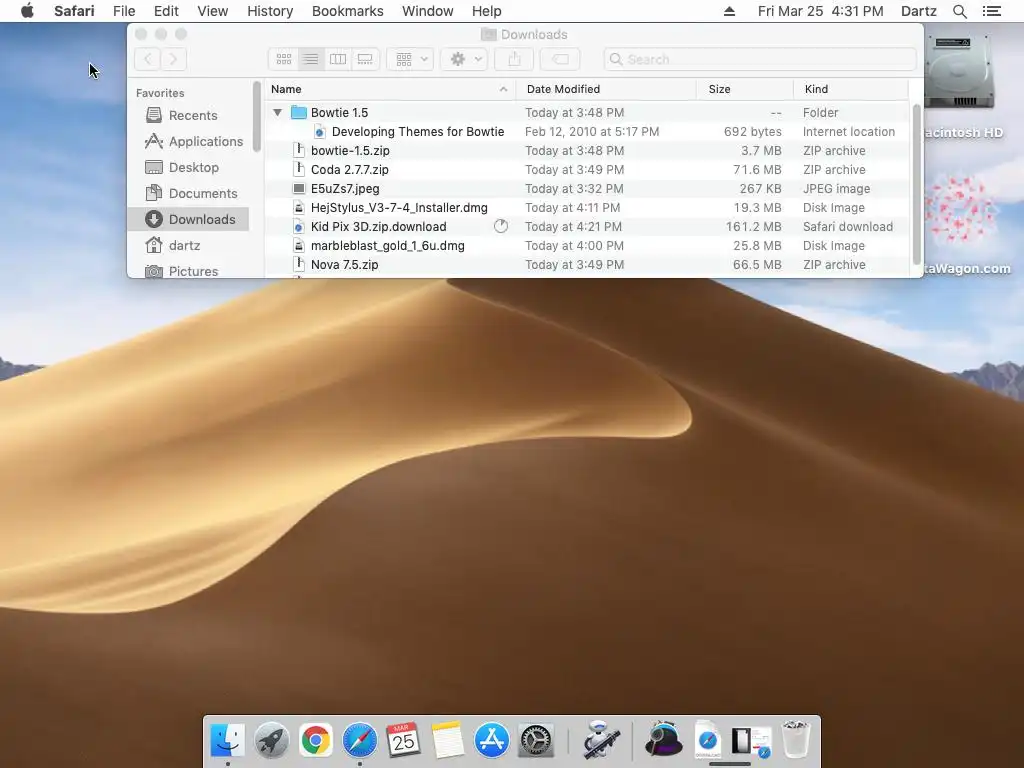
Task: Open Alfred hat icon in Dock
Action: click(664, 740)
